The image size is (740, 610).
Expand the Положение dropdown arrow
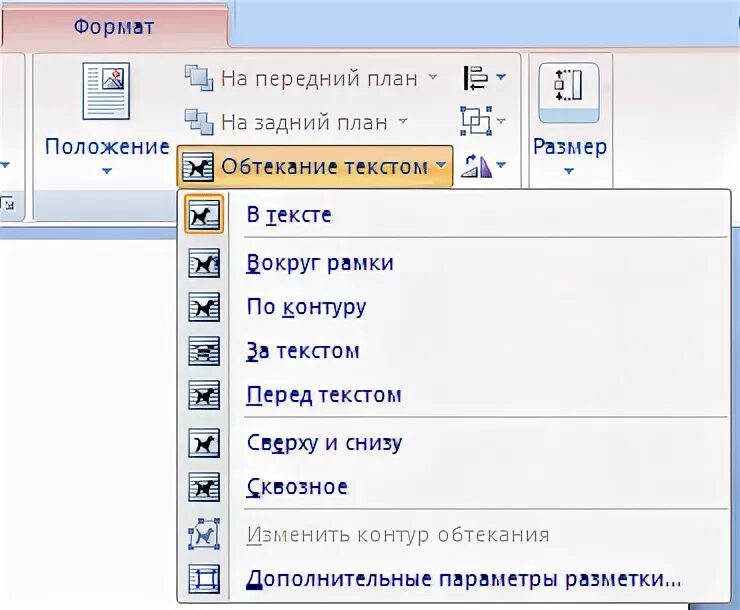click(x=107, y=171)
